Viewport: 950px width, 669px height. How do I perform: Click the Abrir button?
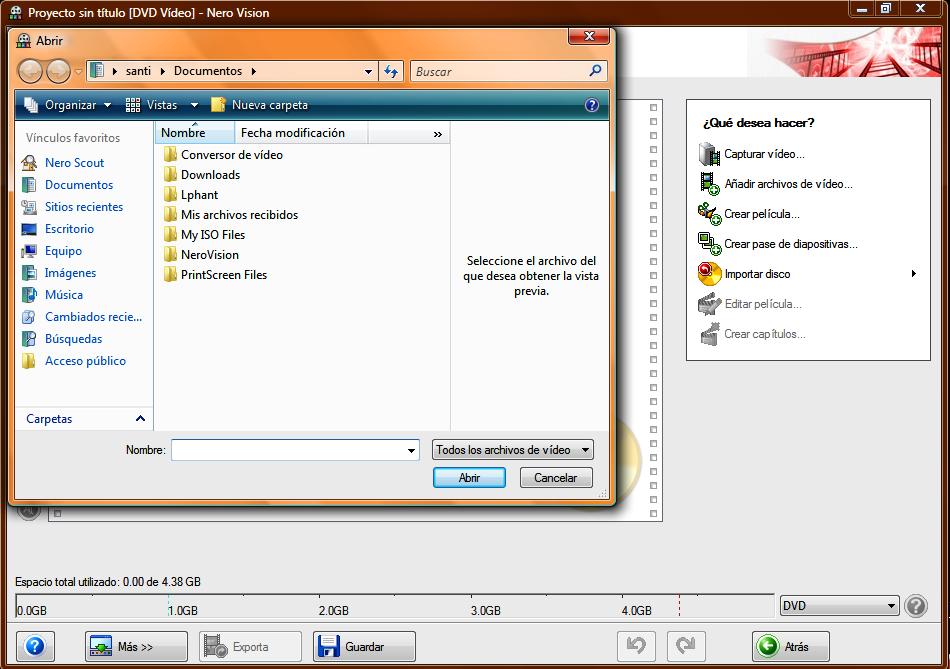[470, 478]
